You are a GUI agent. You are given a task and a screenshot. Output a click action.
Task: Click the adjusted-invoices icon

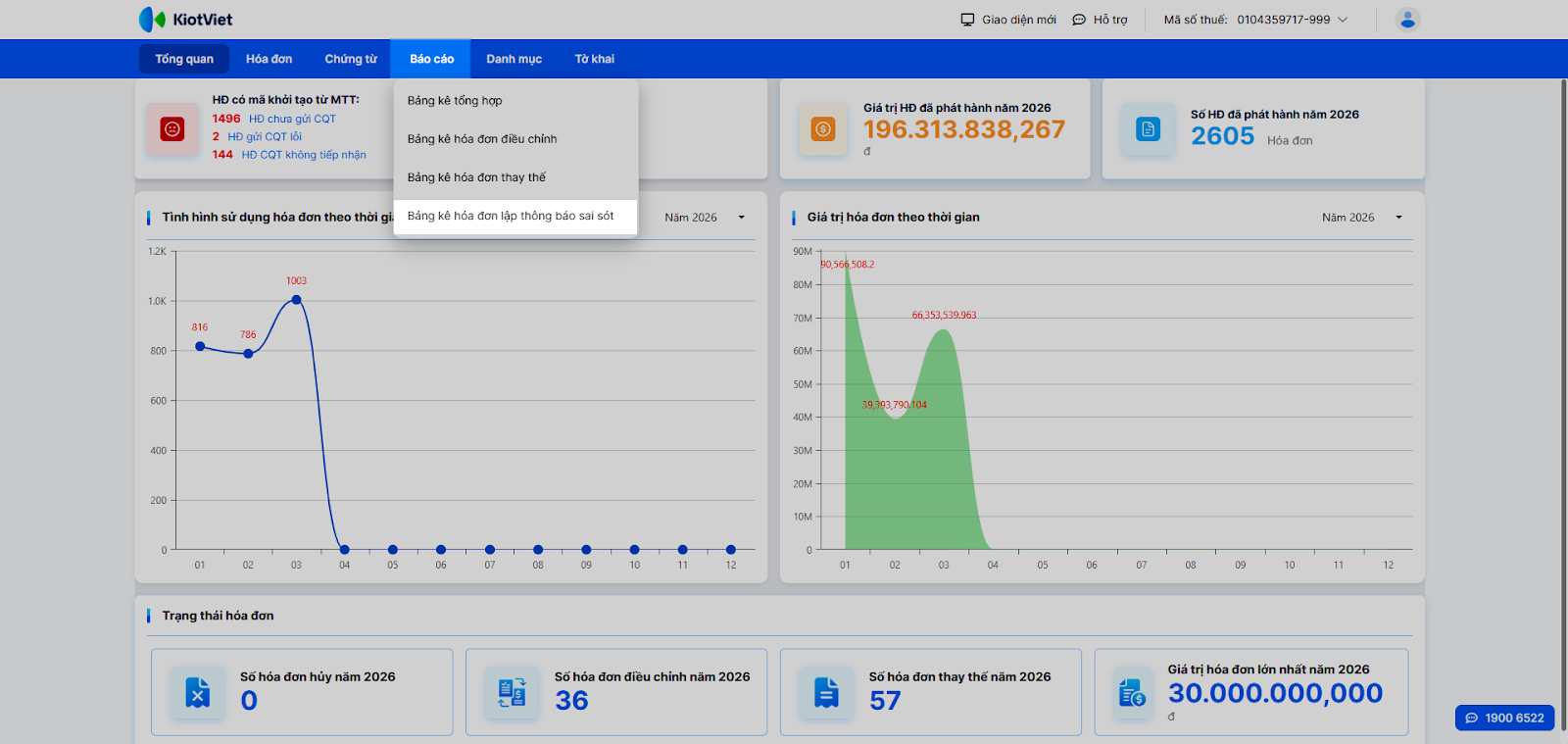(512, 693)
